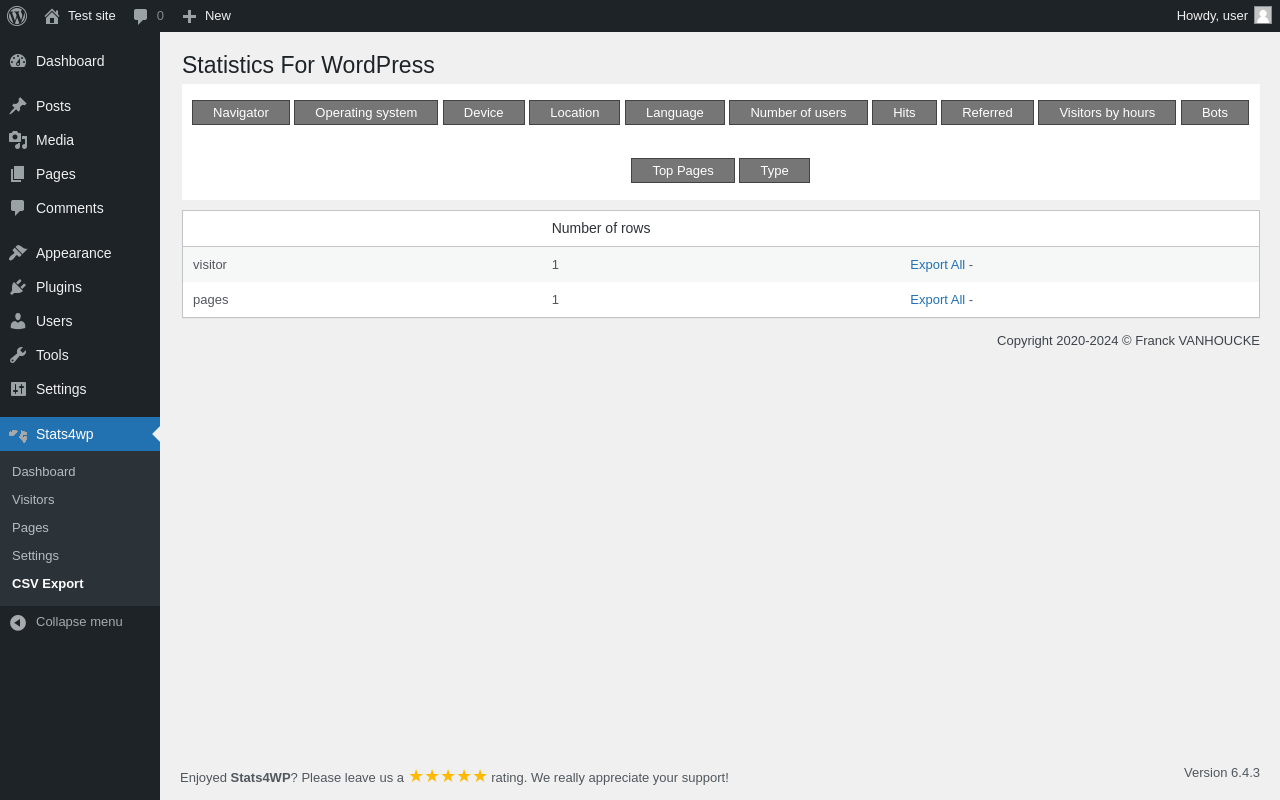Export All for the visitor row

[x=937, y=265]
